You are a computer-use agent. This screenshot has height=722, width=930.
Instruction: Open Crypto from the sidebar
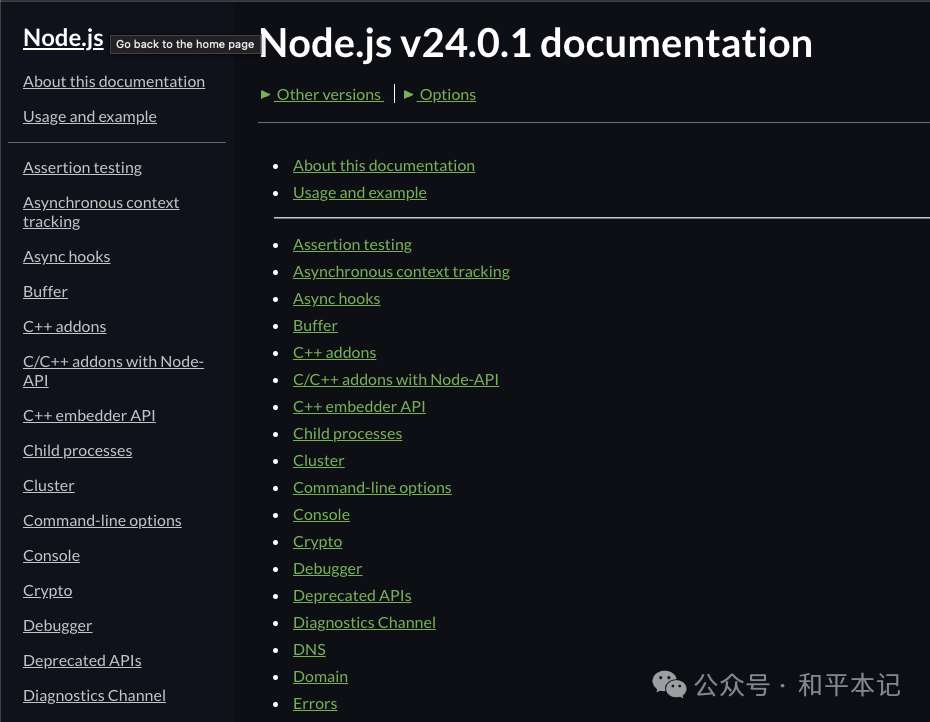[47, 591]
